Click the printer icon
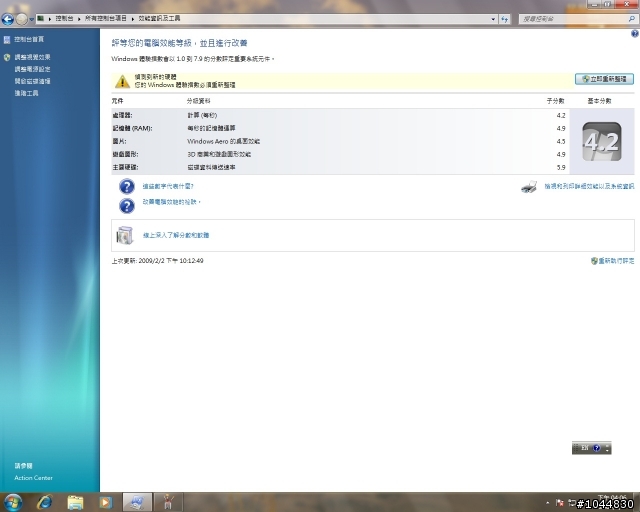The height and width of the screenshot is (512, 640). point(529,187)
